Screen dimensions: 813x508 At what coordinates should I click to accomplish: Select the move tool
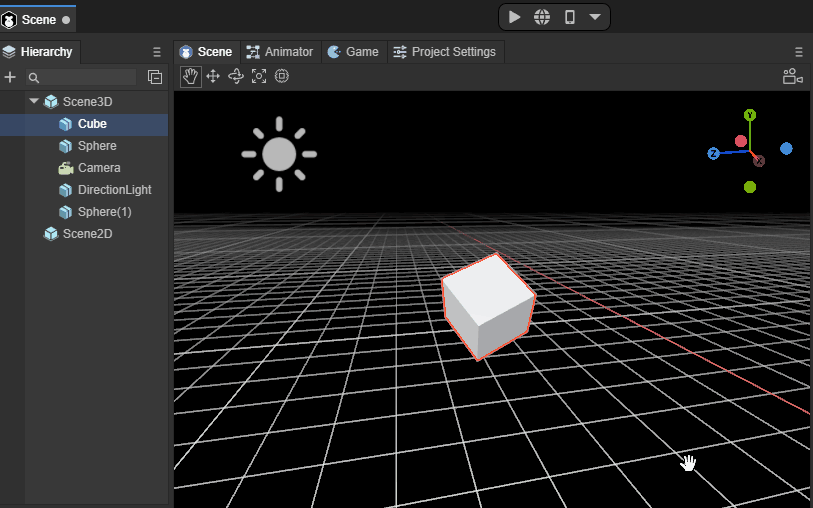pyautogui.click(x=212, y=76)
